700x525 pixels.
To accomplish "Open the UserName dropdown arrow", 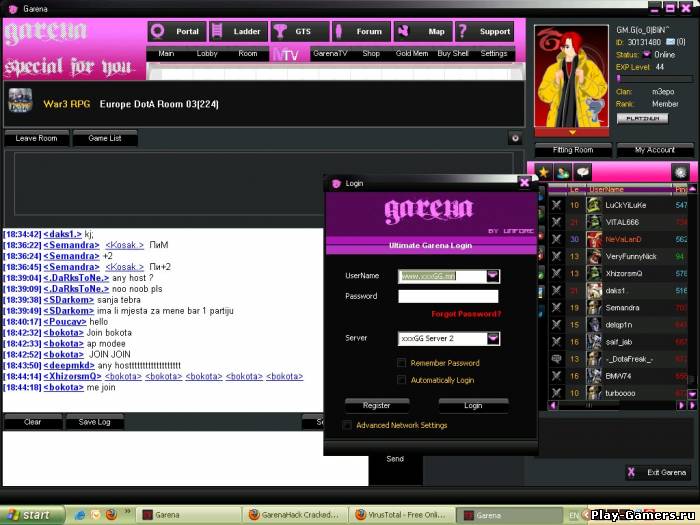I will pos(492,276).
